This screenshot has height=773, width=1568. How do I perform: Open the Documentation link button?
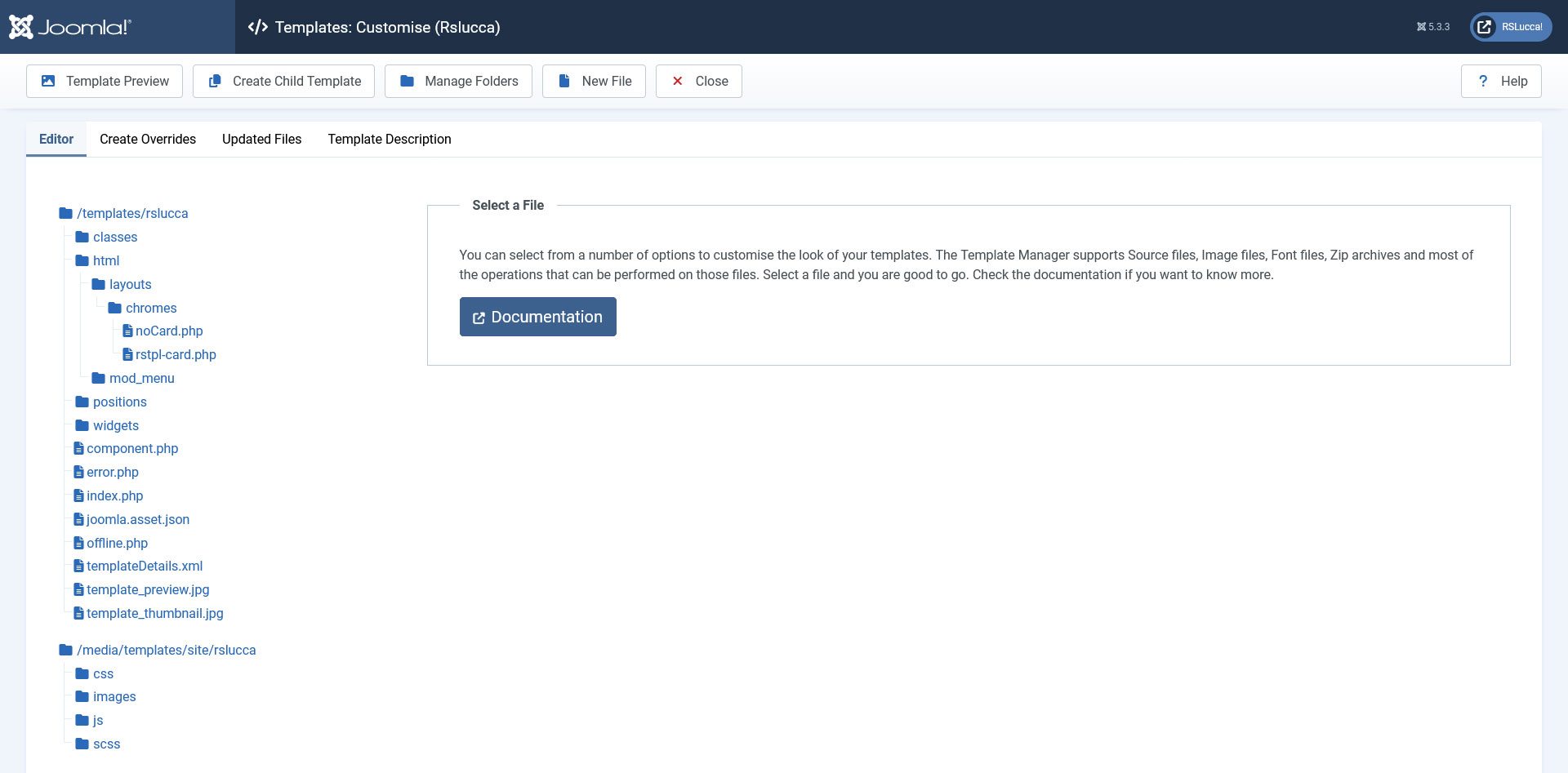coord(537,317)
